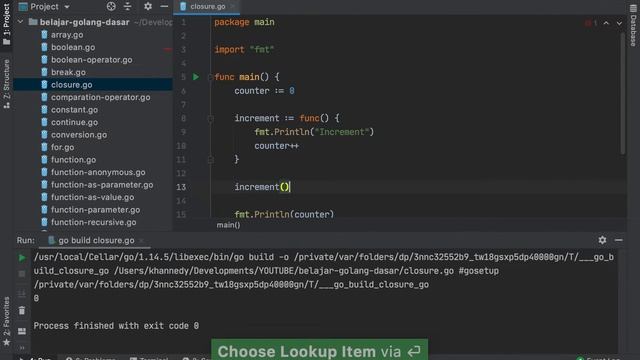
Task: Click the green run gutter icon for main
Action: (x=196, y=77)
